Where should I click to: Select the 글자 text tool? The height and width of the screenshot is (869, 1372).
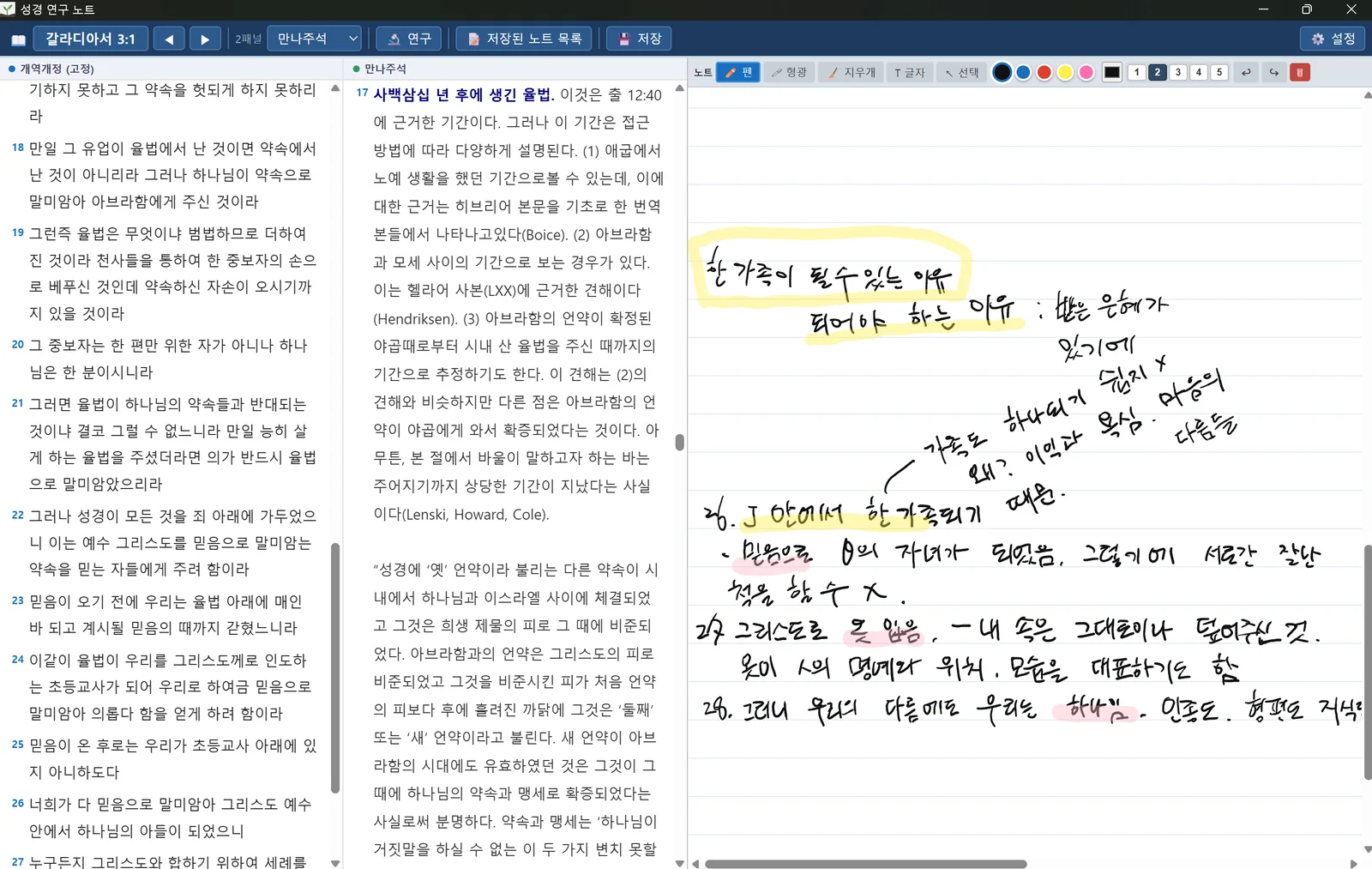909,72
